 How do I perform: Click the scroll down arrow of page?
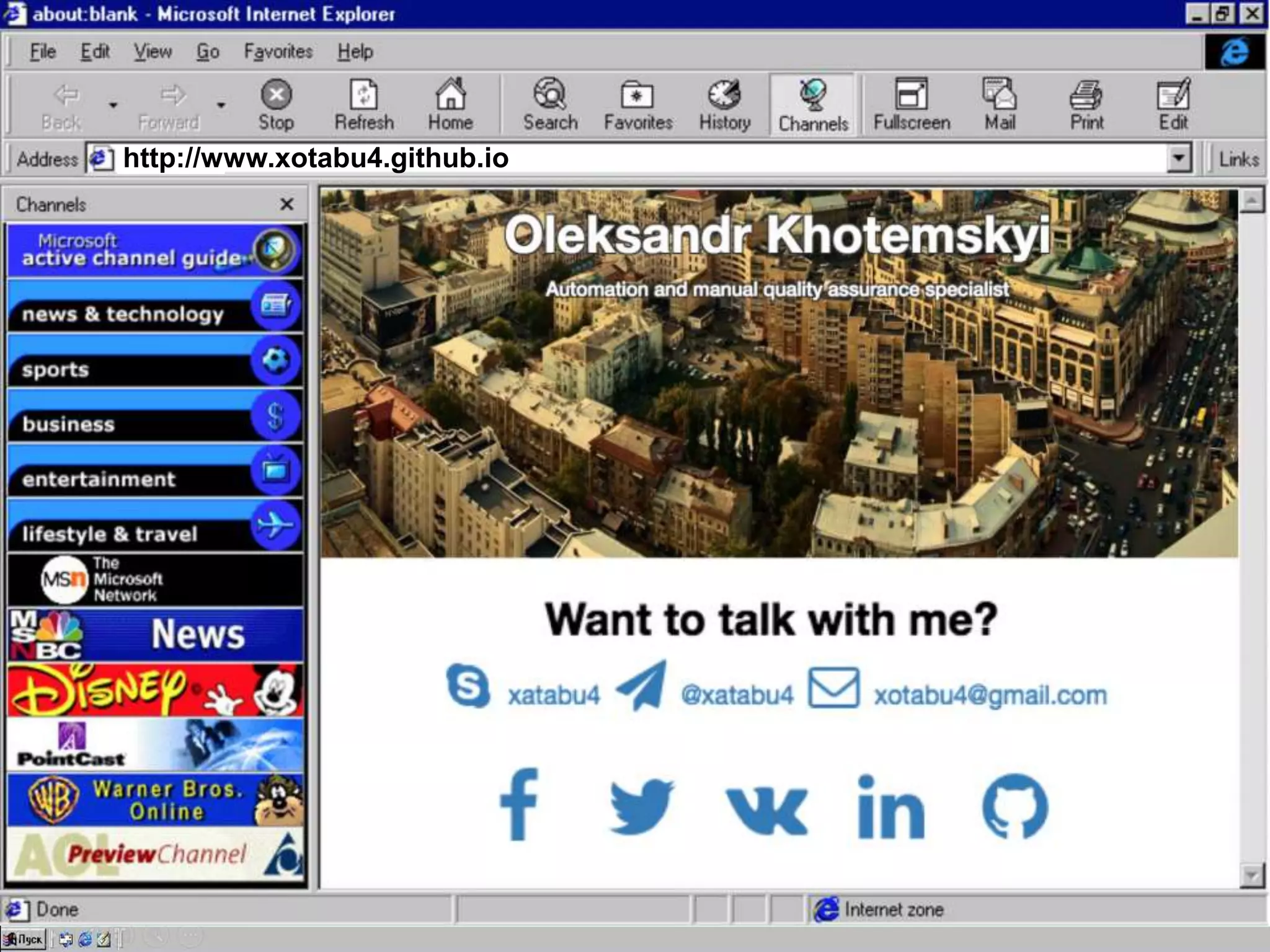(x=1251, y=876)
